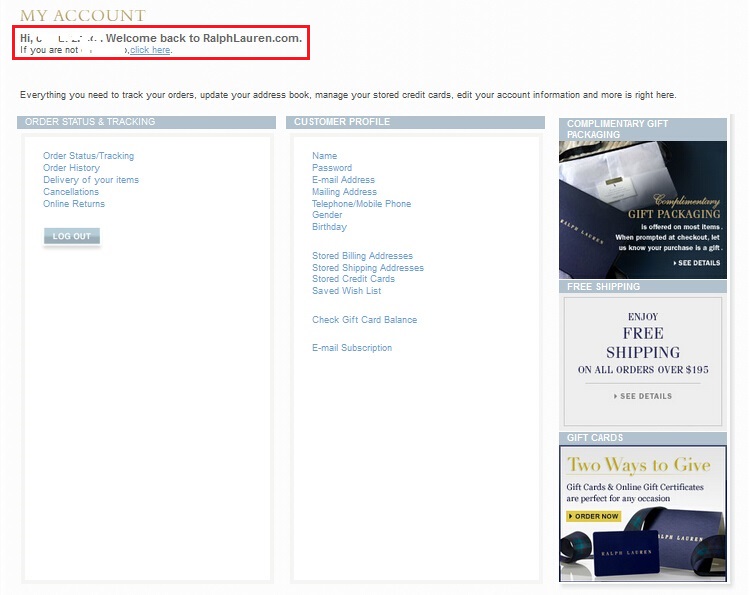Manage Stored Credit Cards

coord(353,279)
